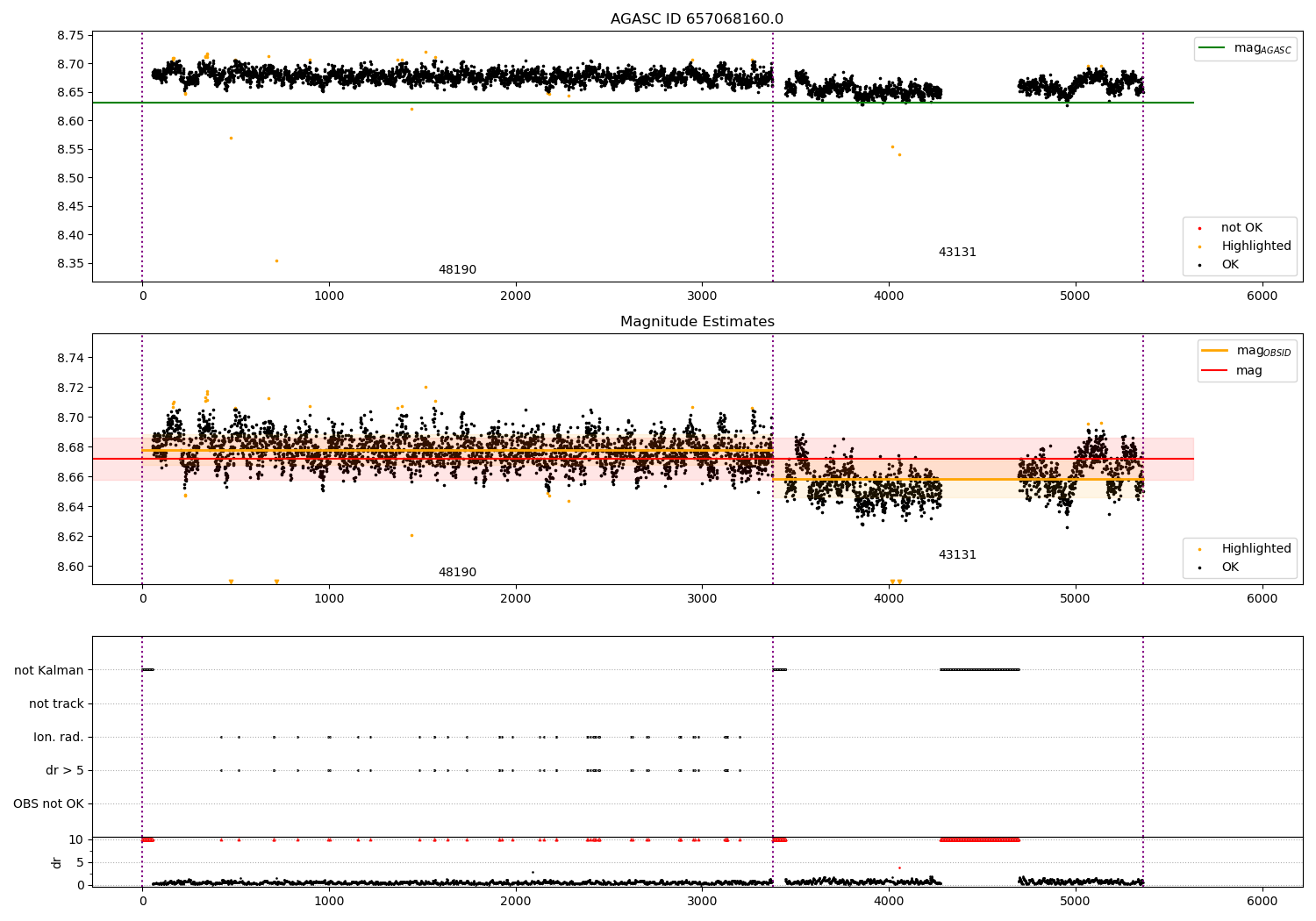Viewport: 1316px width, 921px height.
Task: Click green line sample in mag AGASC legend
Action: point(1212,48)
